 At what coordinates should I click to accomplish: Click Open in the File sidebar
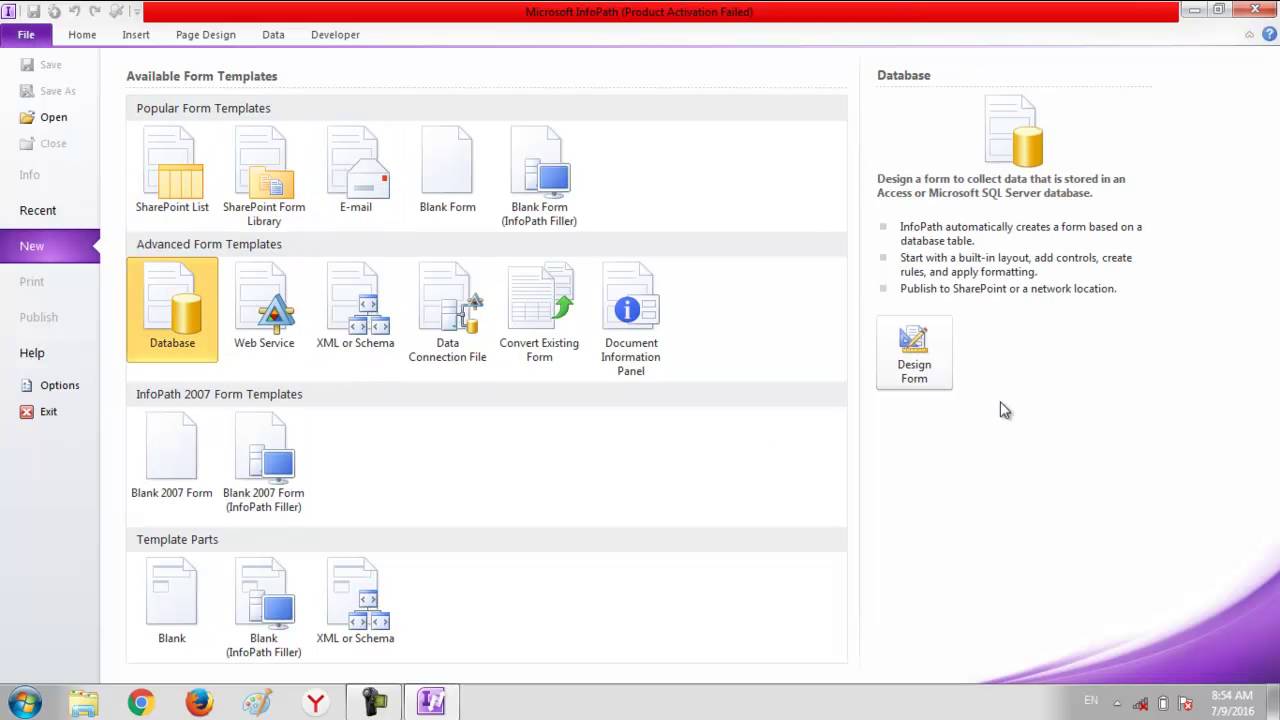43,117
